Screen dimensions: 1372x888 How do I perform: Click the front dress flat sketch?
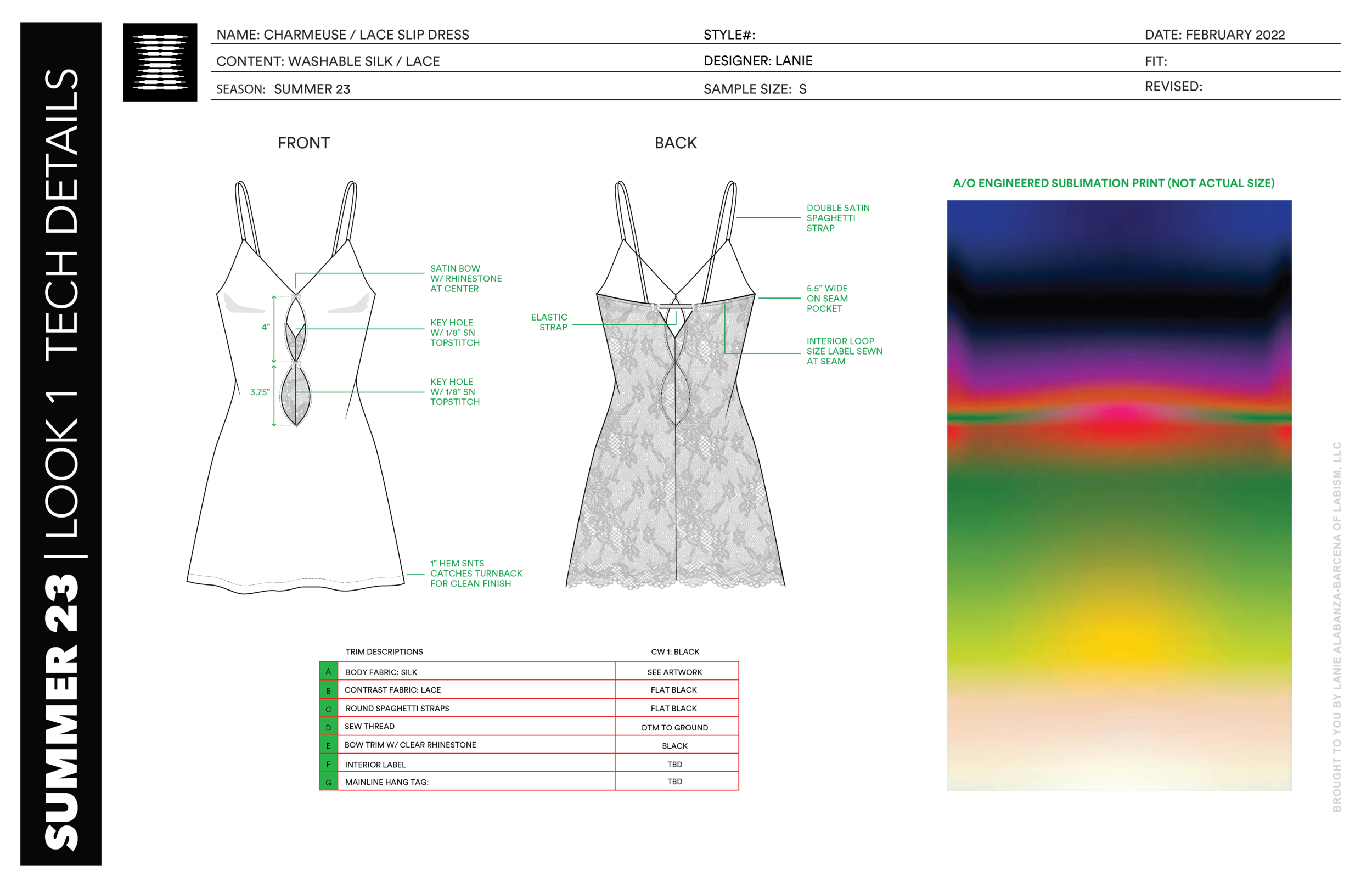[296, 386]
